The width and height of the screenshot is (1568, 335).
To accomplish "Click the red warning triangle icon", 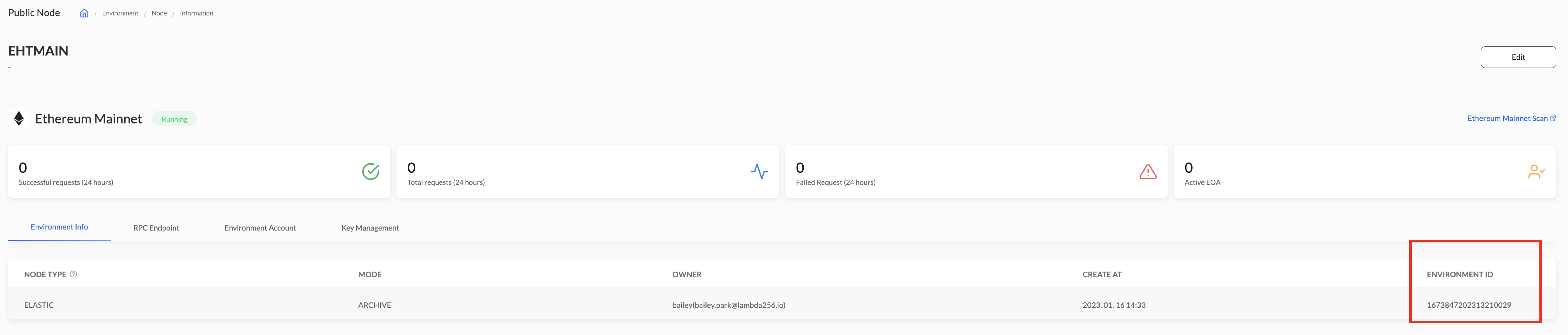I will pos(1147,172).
